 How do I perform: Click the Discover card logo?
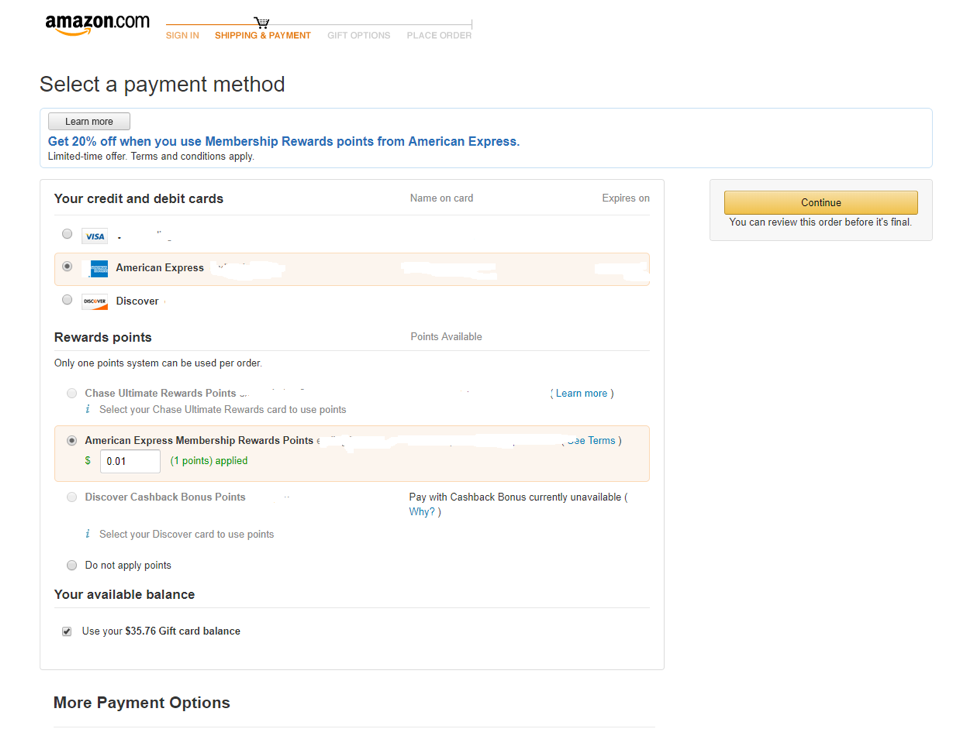[95, 301]
